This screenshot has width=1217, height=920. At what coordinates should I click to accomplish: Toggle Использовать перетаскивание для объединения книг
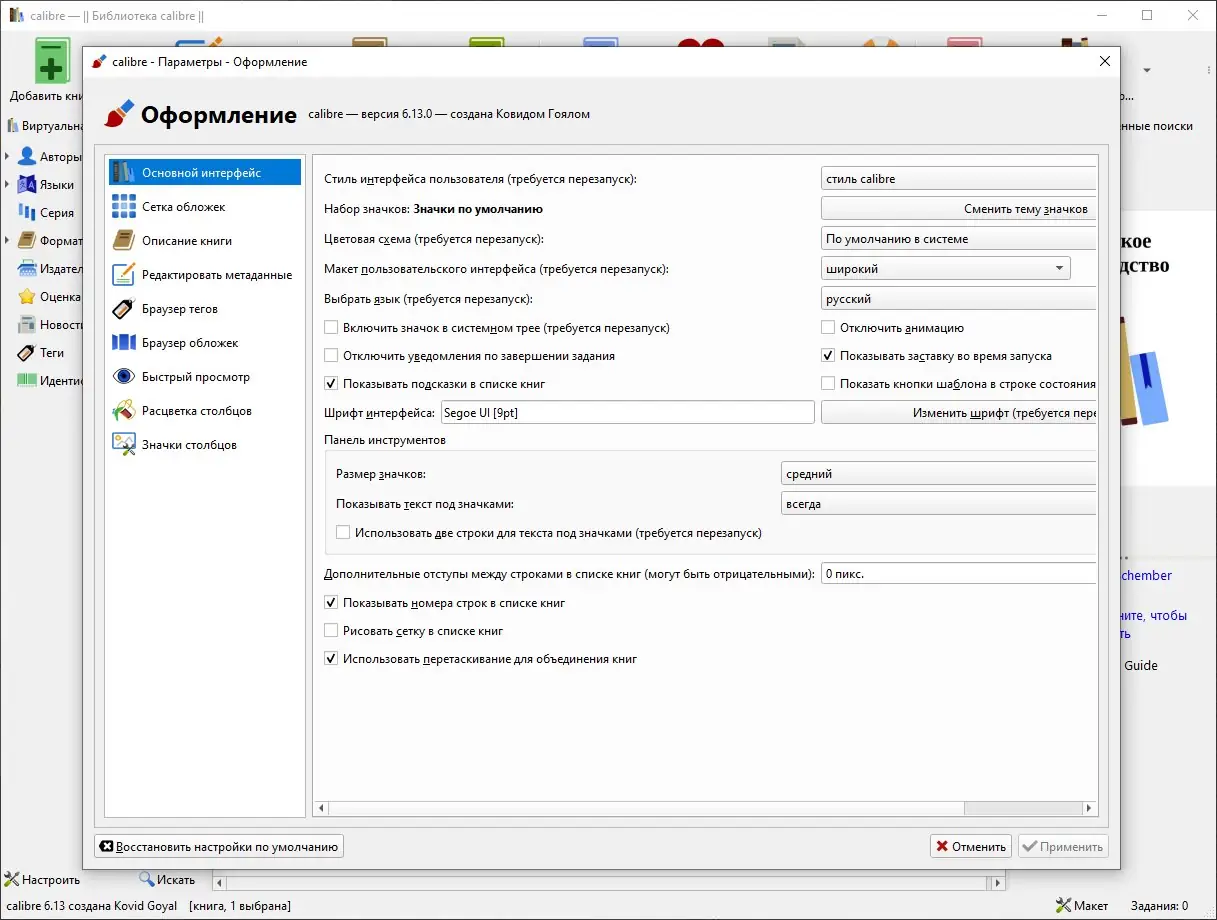point(331,660)
